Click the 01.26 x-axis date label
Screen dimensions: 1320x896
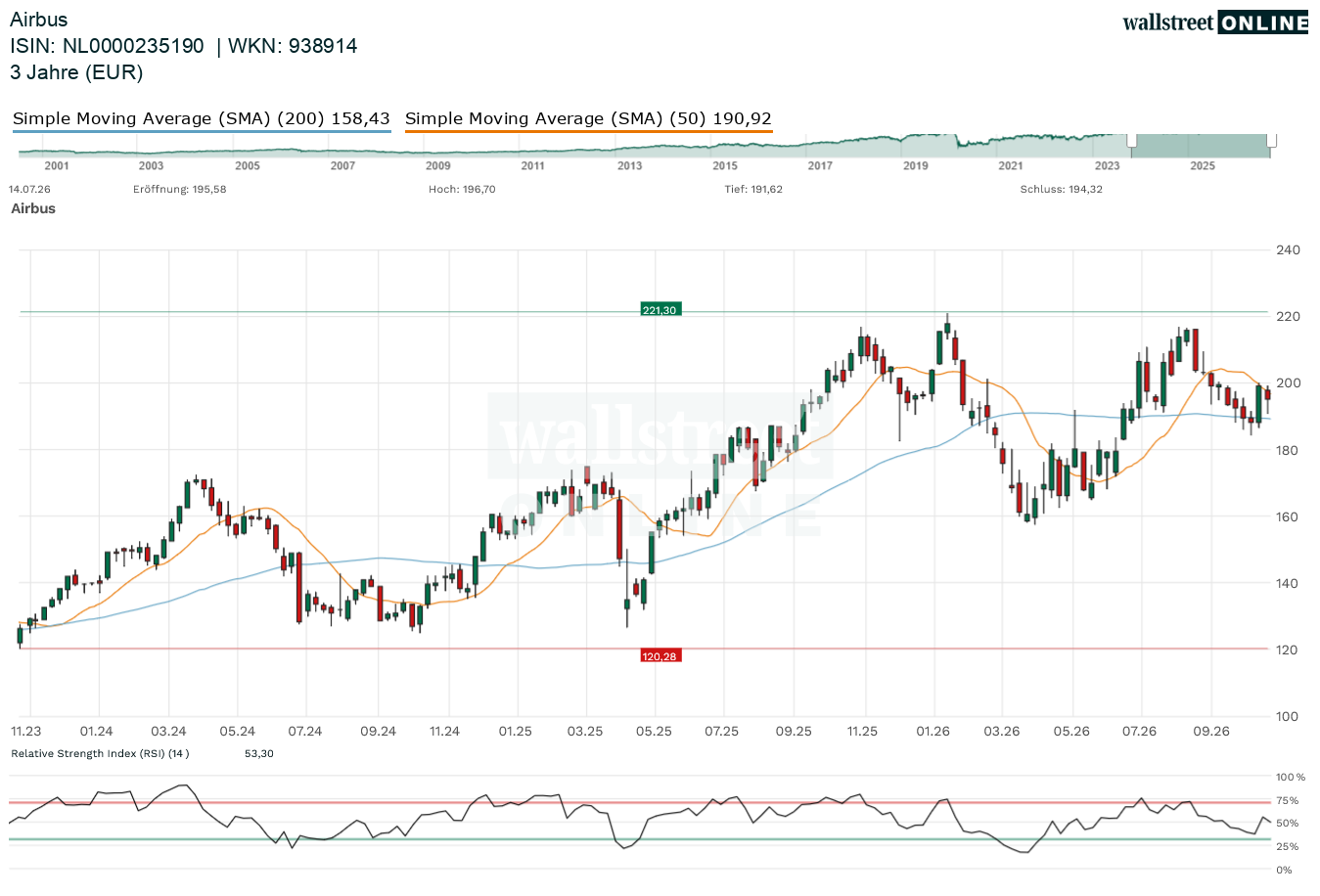[x=933, y=731]
